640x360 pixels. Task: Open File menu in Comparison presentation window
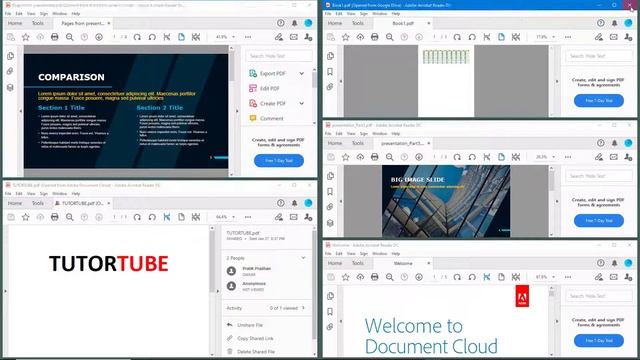click(x=8, y=13)
